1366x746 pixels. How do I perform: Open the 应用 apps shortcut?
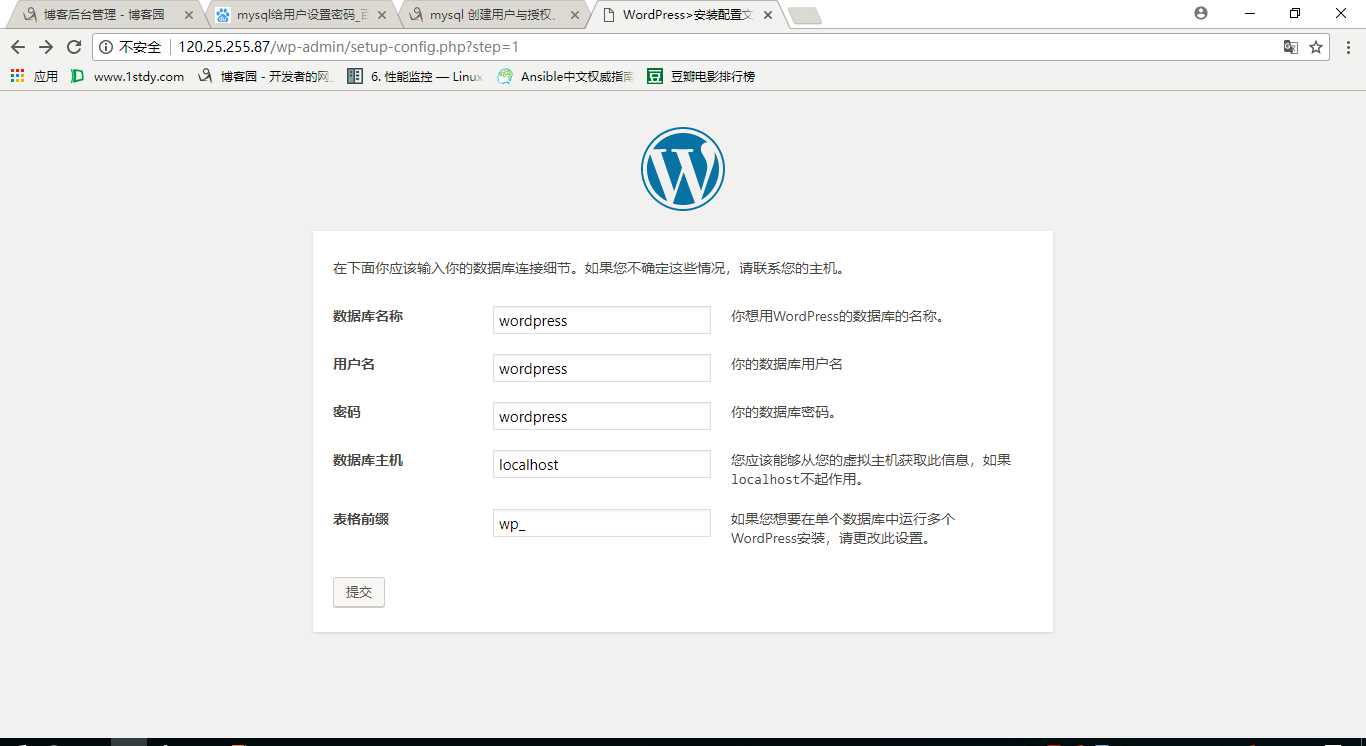coord(34,76)
